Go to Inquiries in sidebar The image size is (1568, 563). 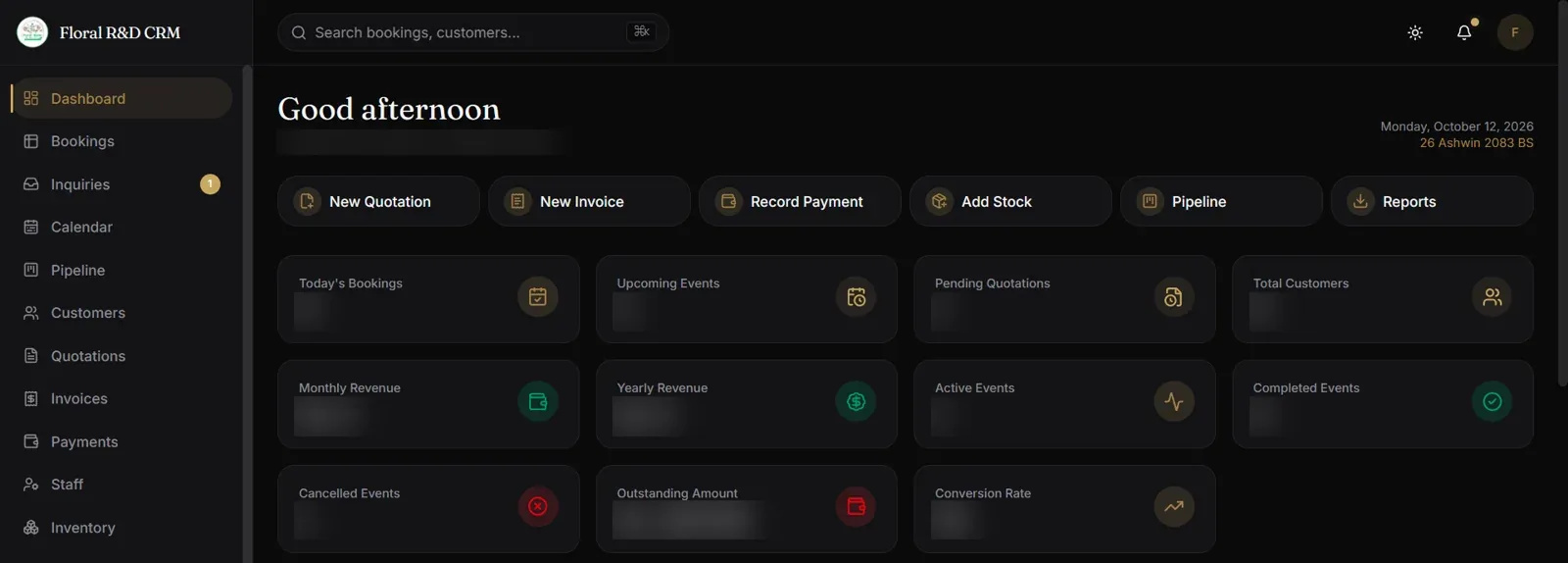(122, 184)
